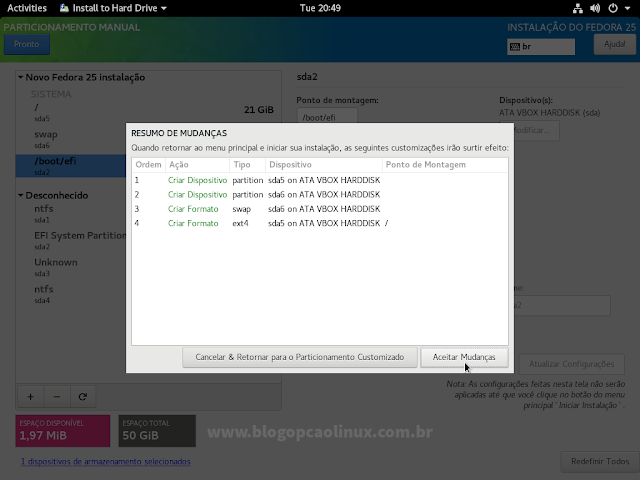640x480 pixels.
Task: Collapse the Novo Fedora 25 instalação section
Action: 20,77
